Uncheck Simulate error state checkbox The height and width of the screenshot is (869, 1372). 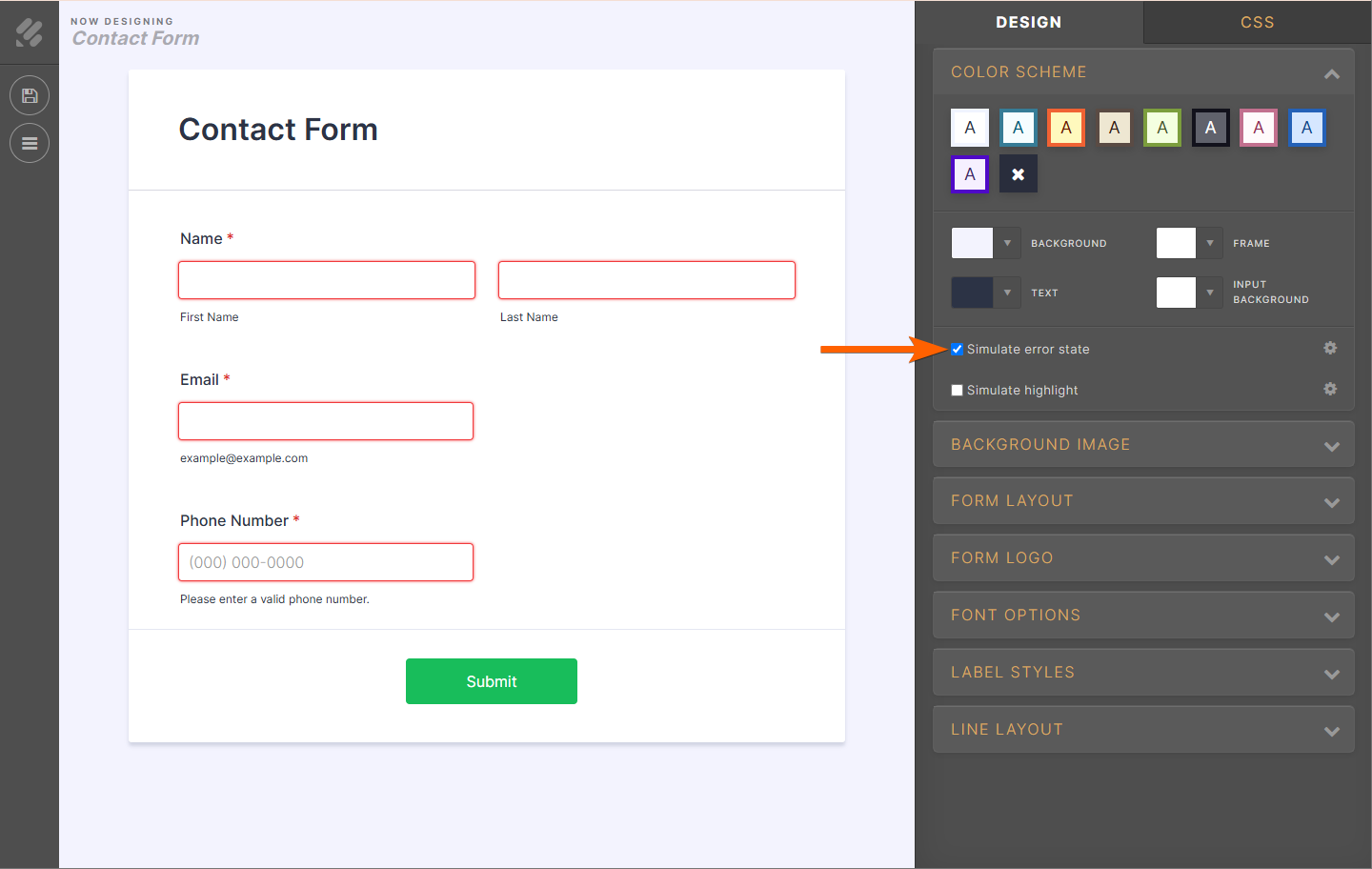tap(957, 350)
